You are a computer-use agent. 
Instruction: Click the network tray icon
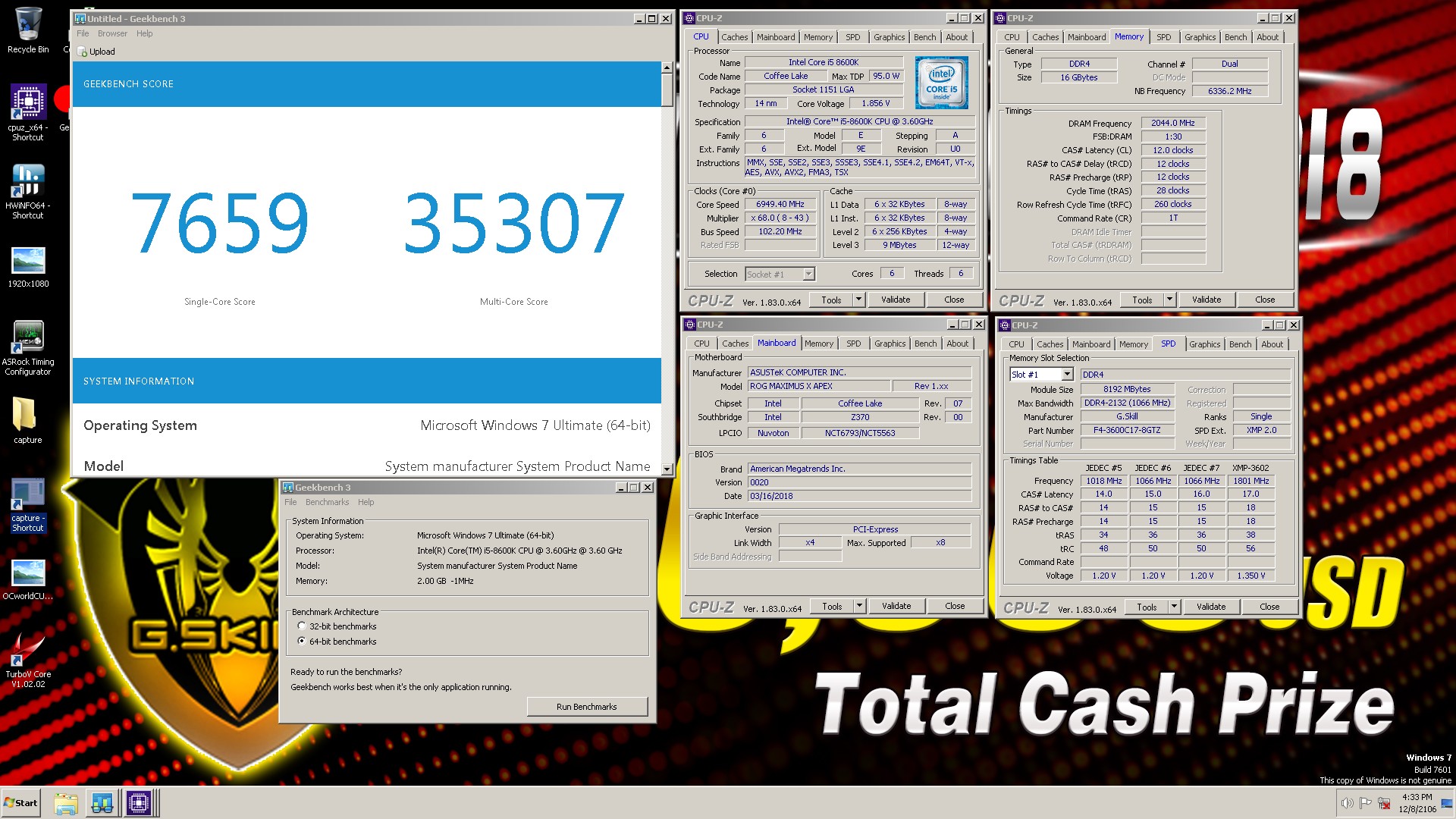(1384, 803)
